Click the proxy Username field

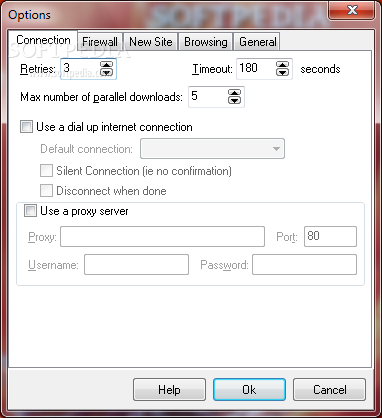[x=136, y=265]
